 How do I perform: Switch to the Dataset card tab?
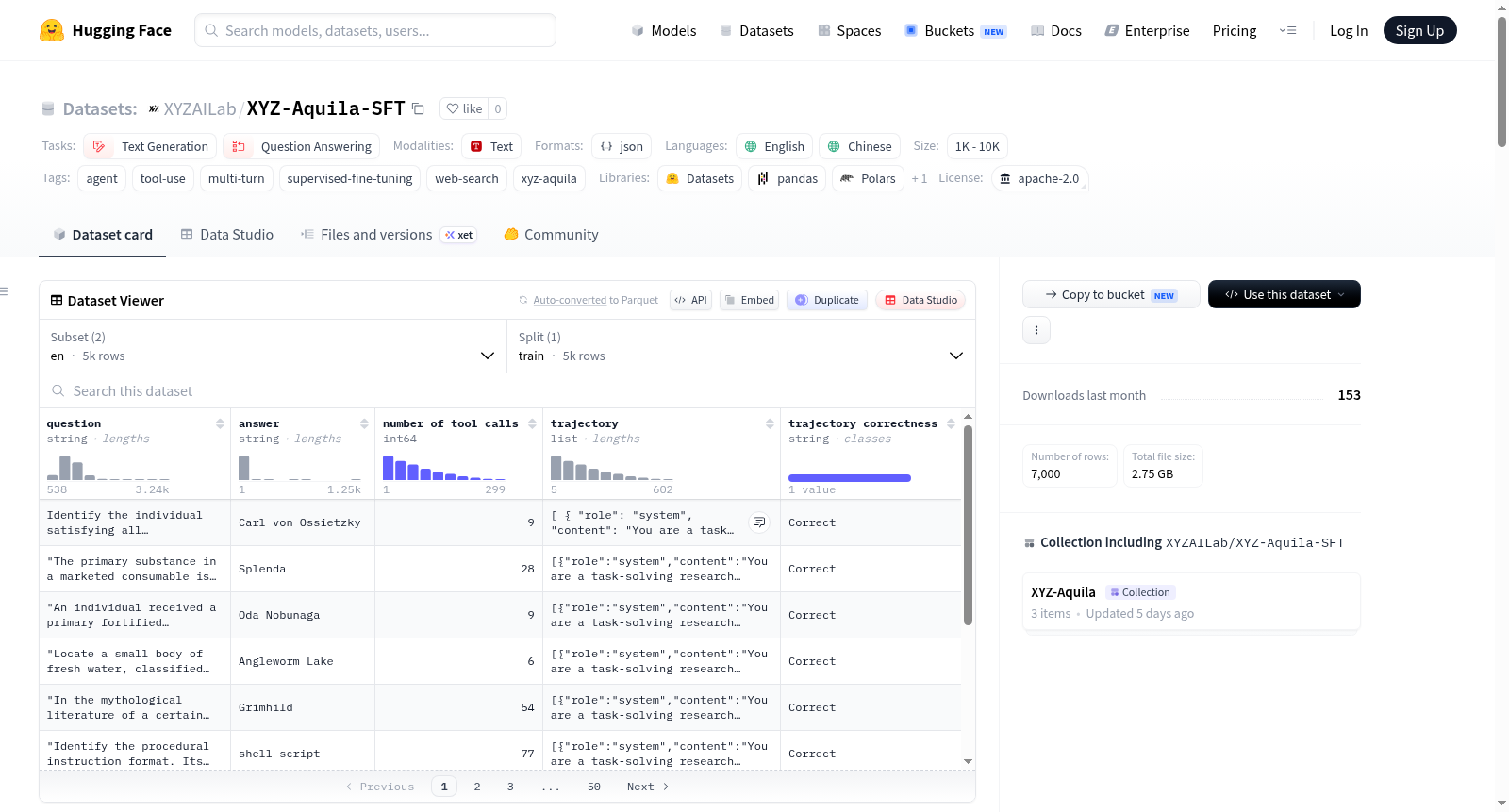(103, 235)
